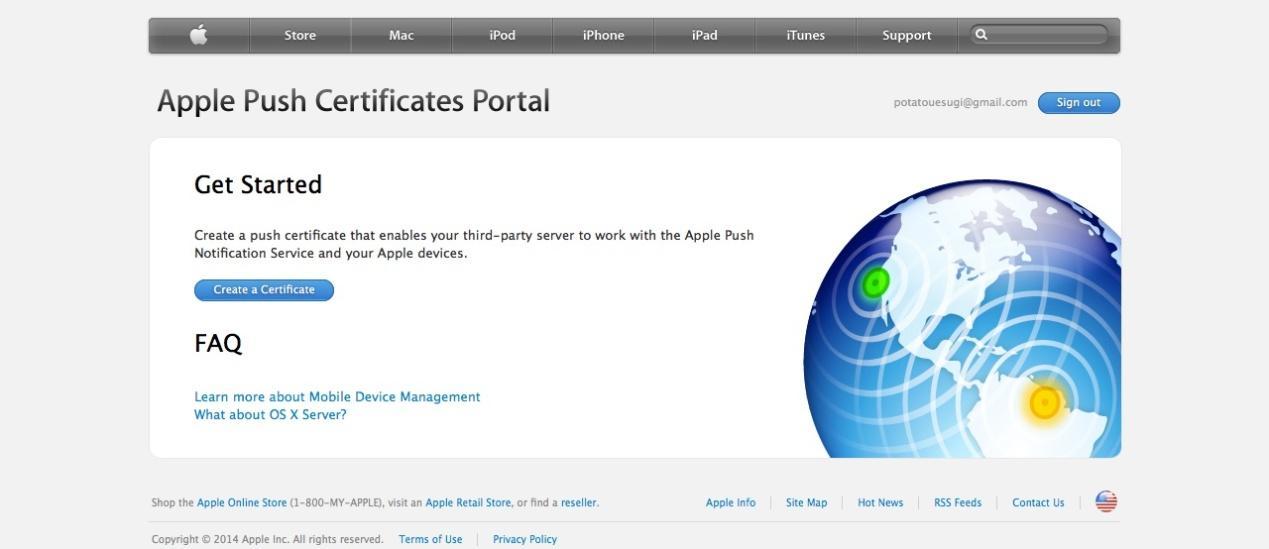Click inside the search field

point(1040,35)
